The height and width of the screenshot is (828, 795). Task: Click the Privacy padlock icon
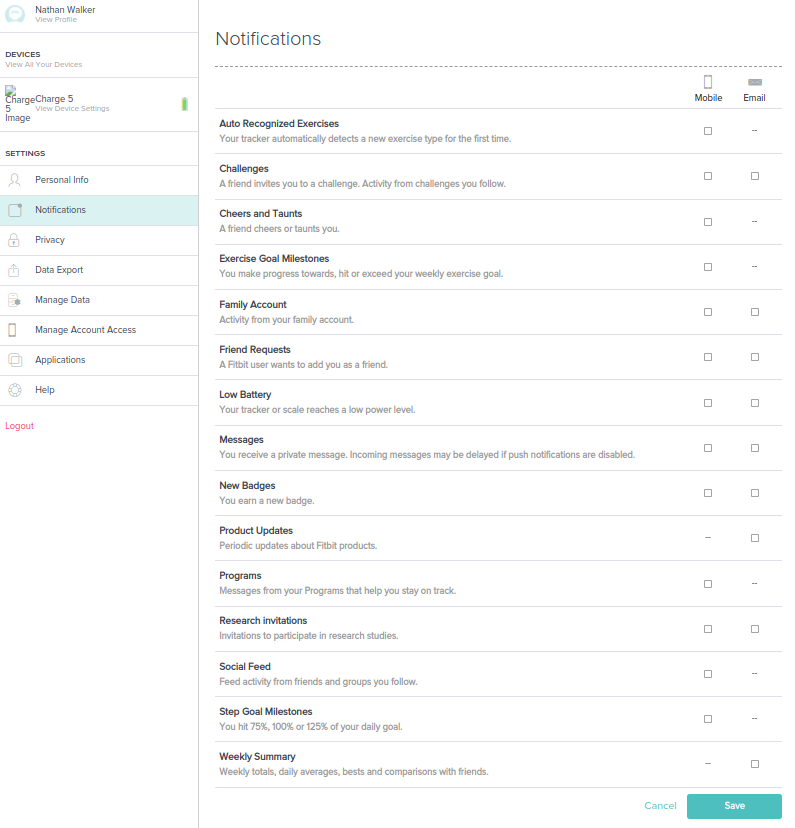click(x=14, y=240)
